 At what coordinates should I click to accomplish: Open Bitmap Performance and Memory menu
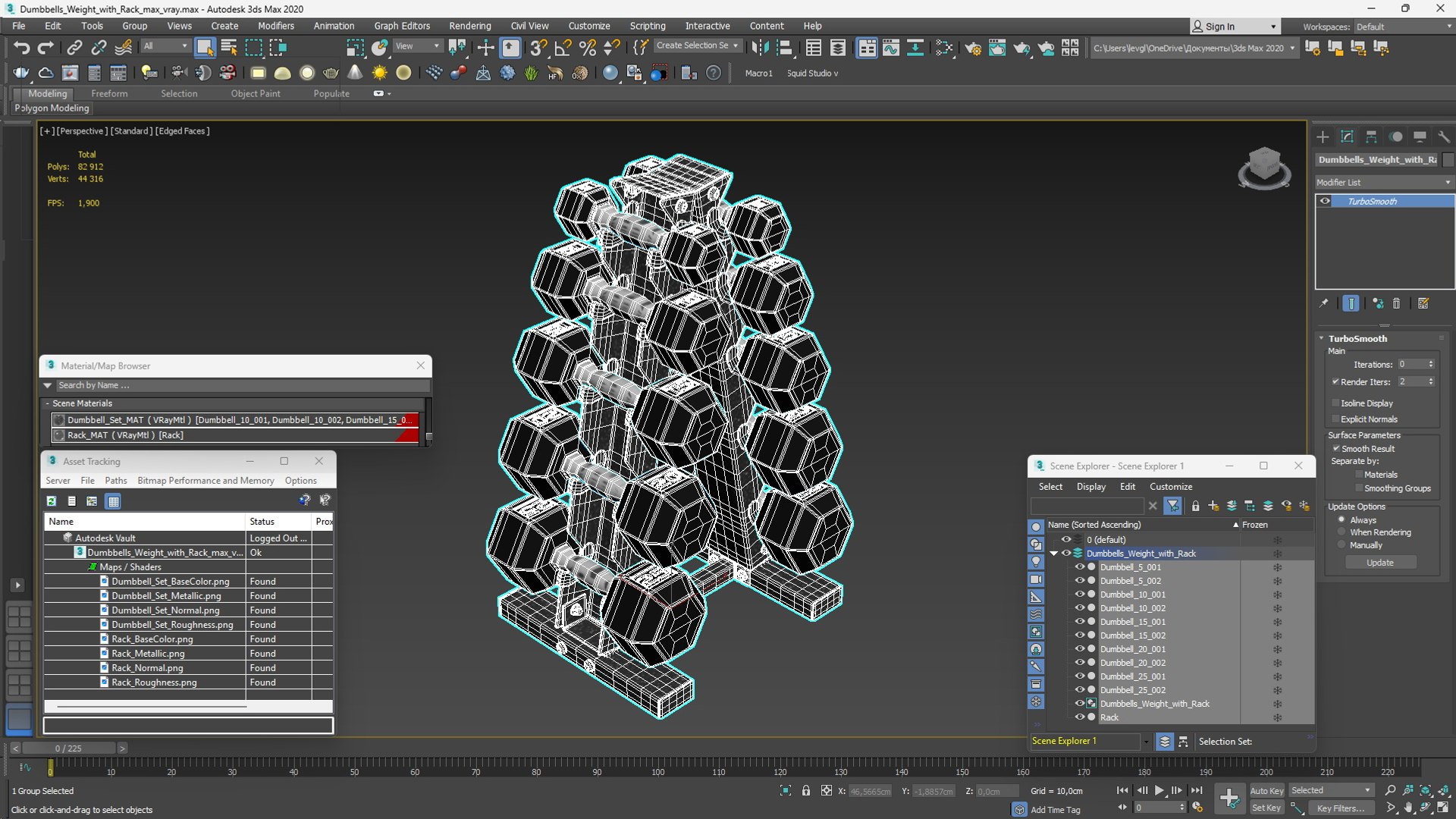(206, 481)
